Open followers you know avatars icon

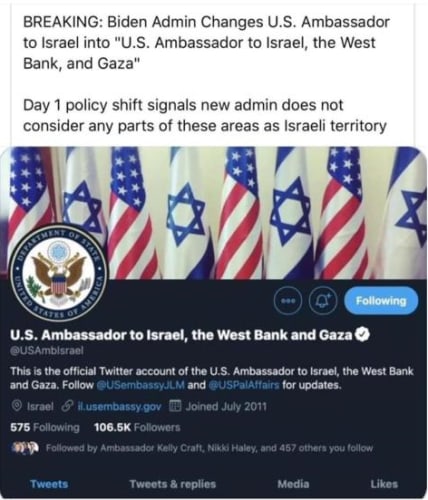click(x=25, y=447)
